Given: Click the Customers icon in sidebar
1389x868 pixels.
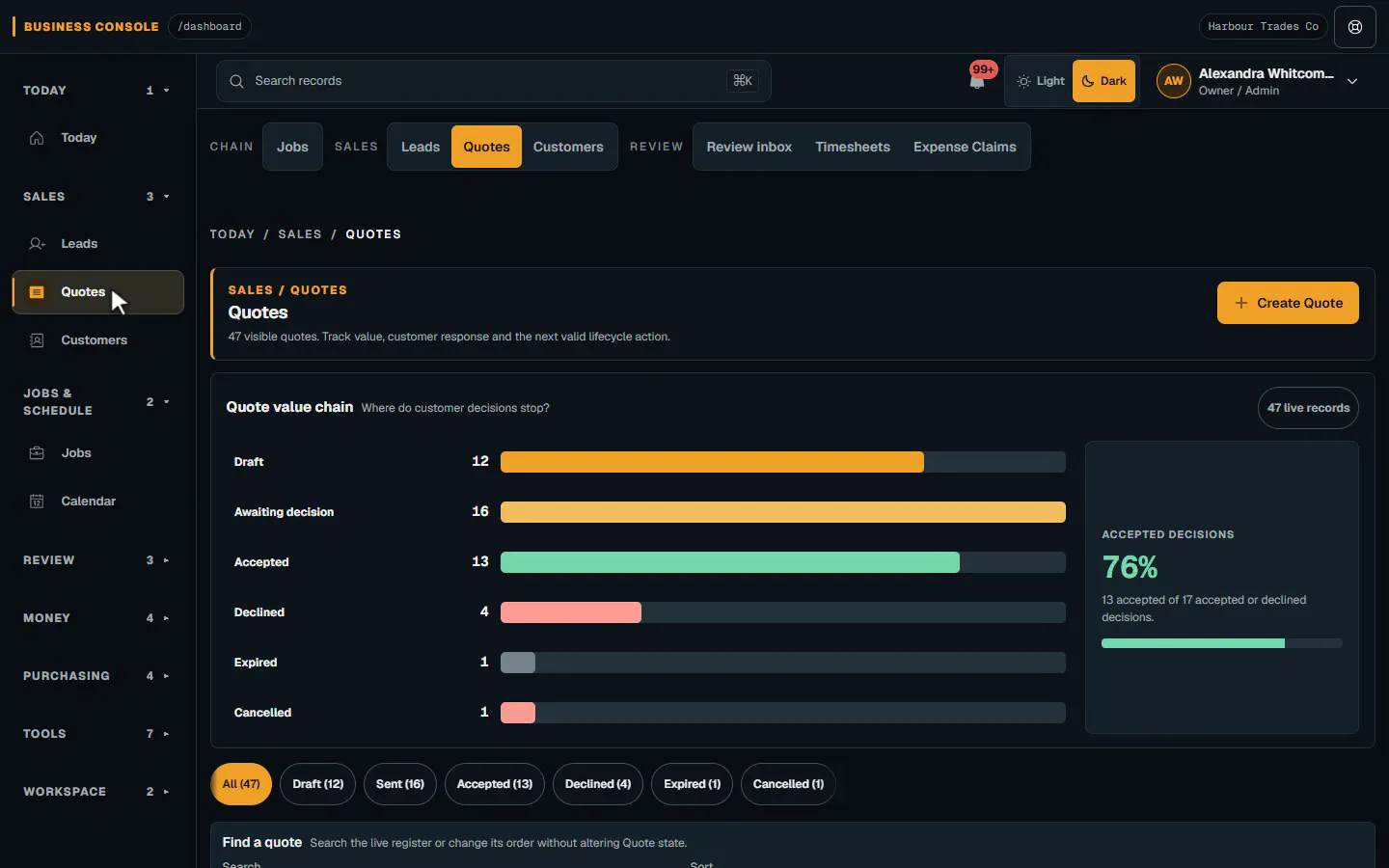Looking at the screenshot, I should click(37, 340).
